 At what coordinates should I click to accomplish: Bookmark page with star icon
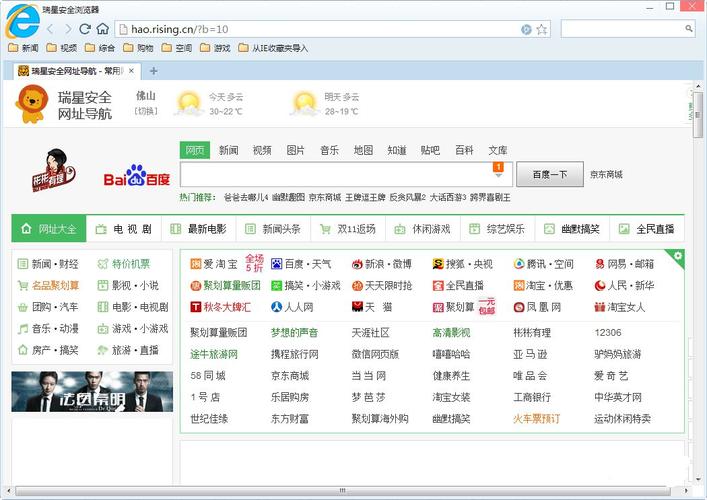542,30
